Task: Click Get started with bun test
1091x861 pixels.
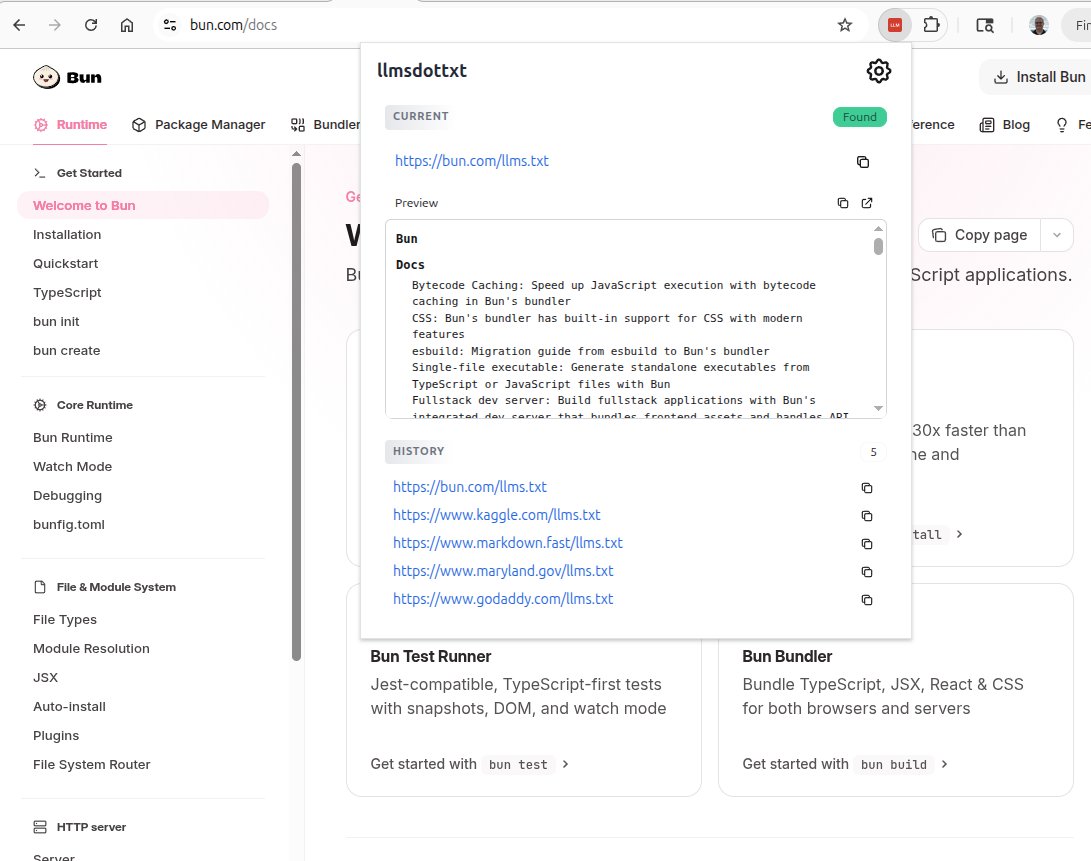Action: tap(470, 764)
